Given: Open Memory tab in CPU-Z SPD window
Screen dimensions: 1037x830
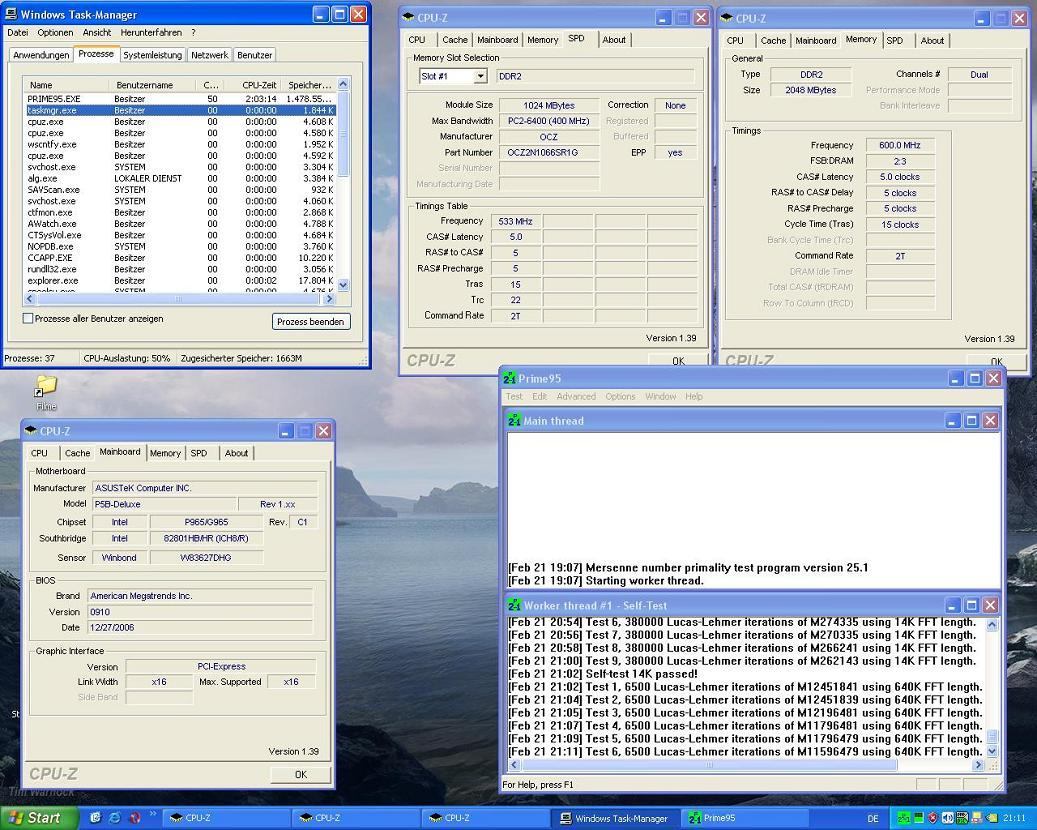Looking at the screenshot, I should (x=542, y=40).
